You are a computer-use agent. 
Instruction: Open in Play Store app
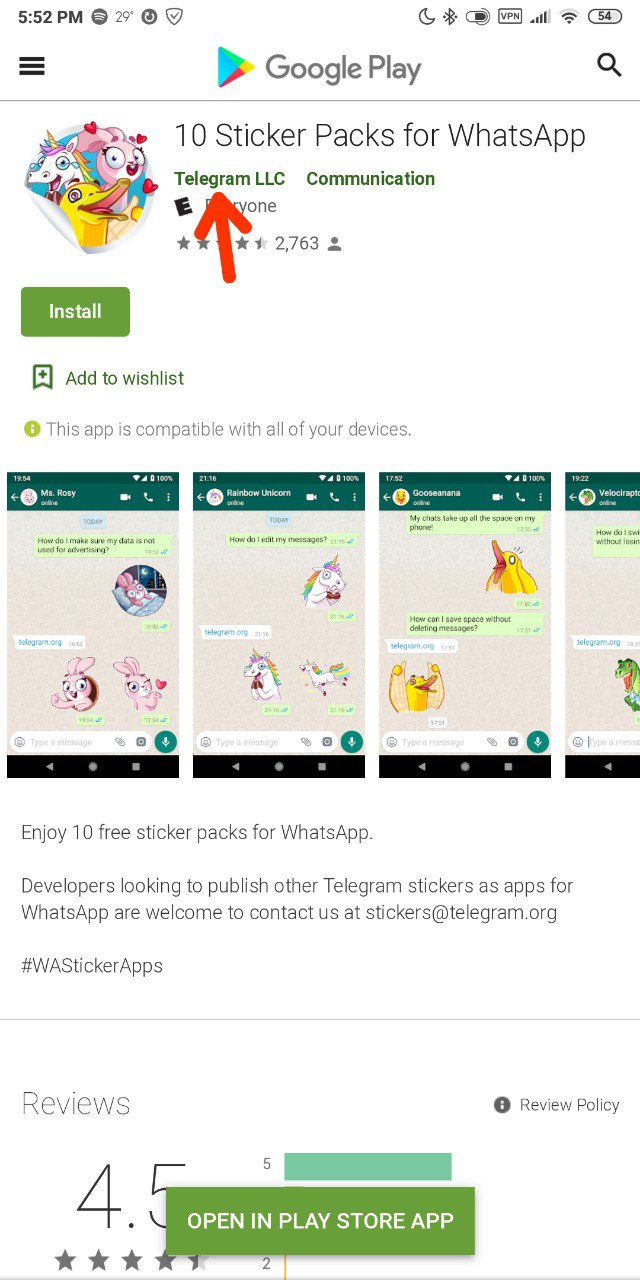click(x=320, y=1221)
